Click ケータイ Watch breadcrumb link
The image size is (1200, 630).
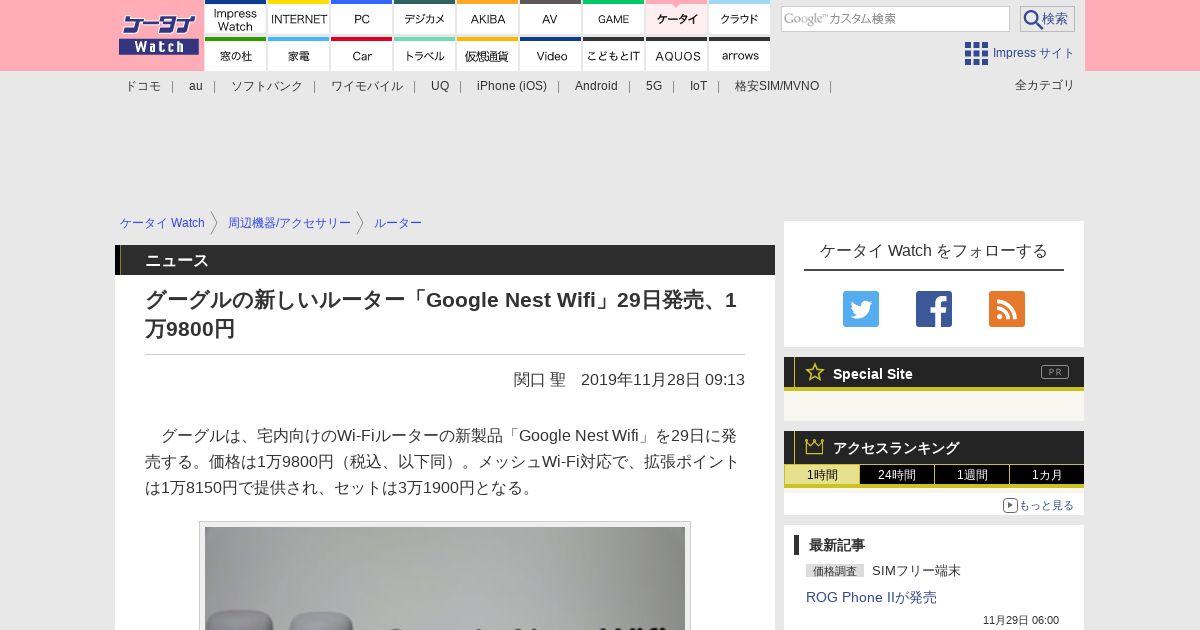pyautogui.click(x=162, y=223)
